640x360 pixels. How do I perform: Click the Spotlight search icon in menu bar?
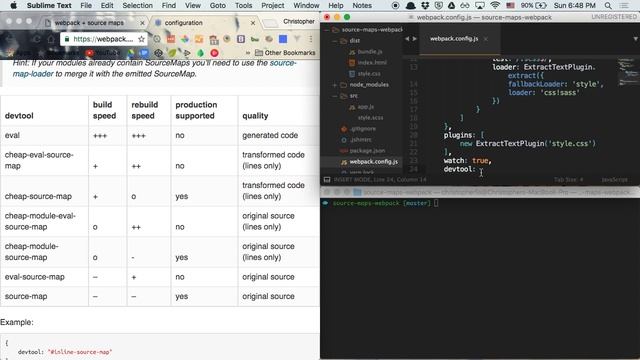click(608, 5)
